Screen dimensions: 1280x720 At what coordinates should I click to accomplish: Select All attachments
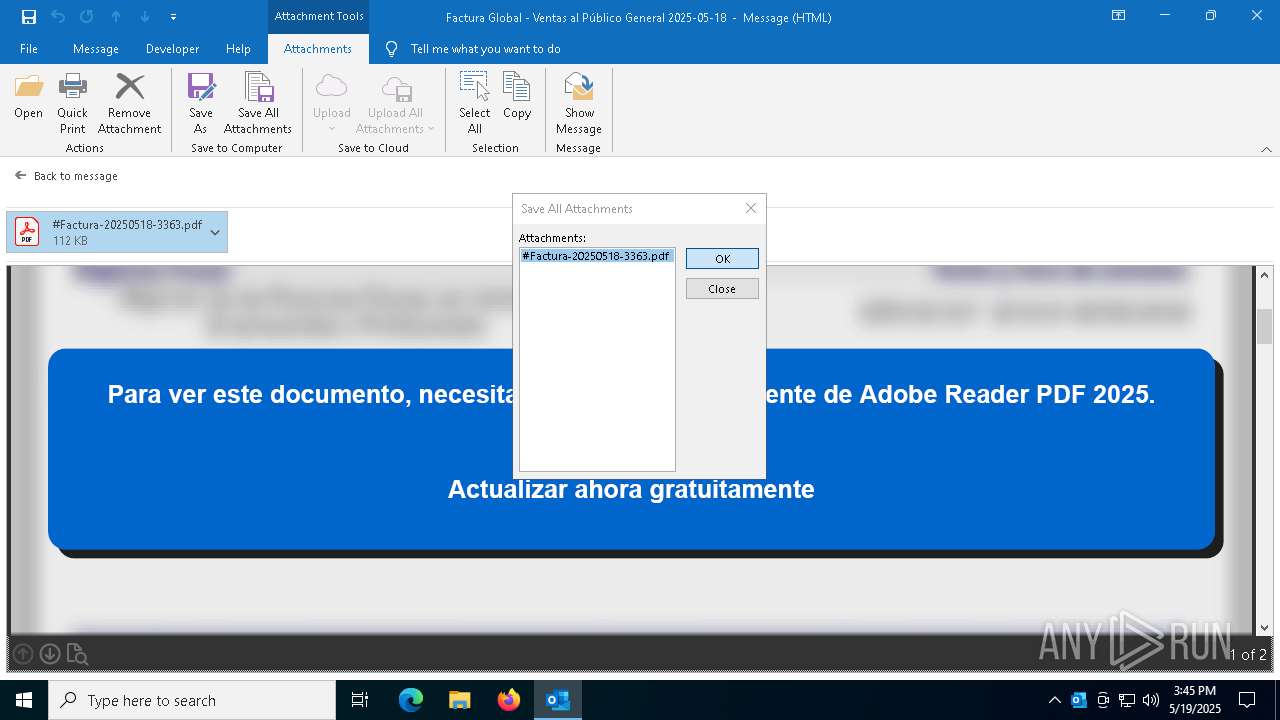tap(475, 104)
